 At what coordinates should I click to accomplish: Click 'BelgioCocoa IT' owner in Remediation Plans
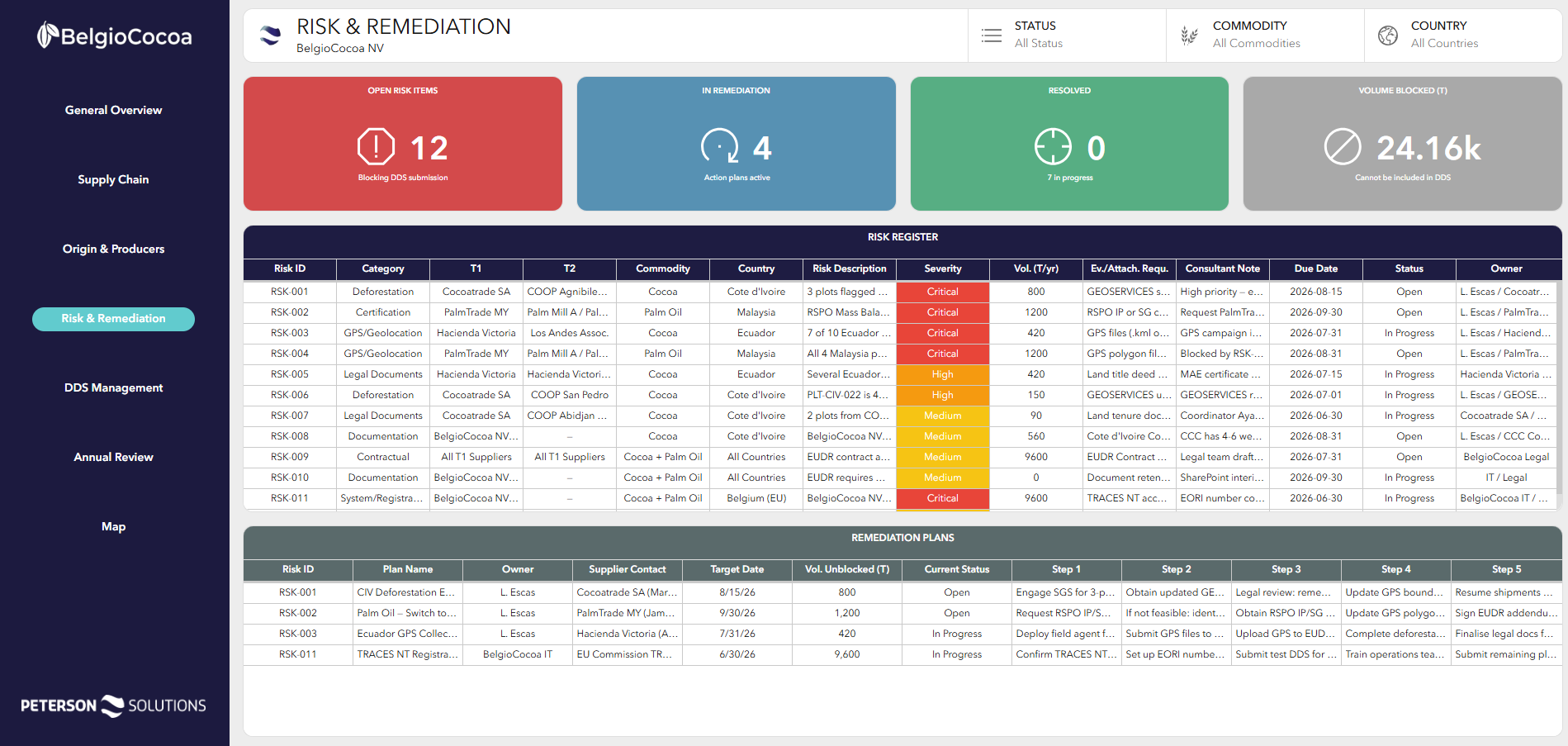pyautogui.click(x=518, y=654)
